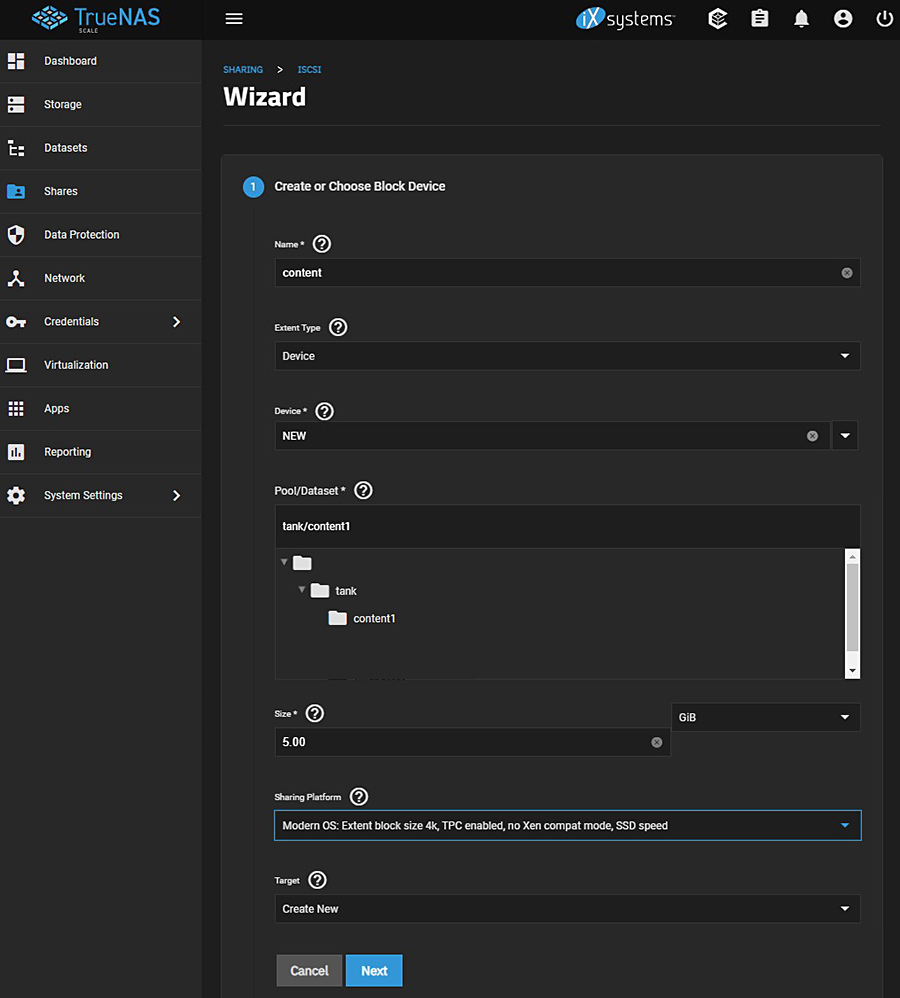Viewport: 900px width, 998px height.
Task: Expand the Target dropdown showing Create New
Action: click(x=567, y=909)
